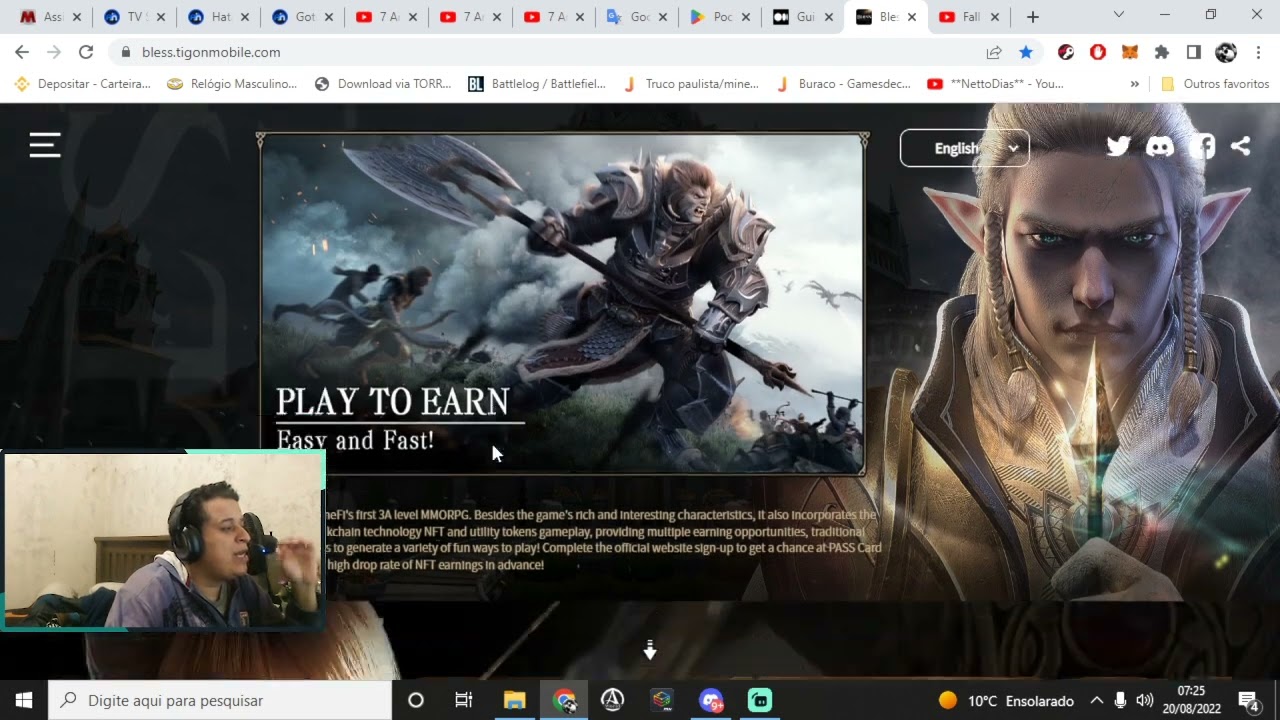This screenshot has width=1280, height=720.
Task: Expand the English language dropdown
Action: coord(964,148)
